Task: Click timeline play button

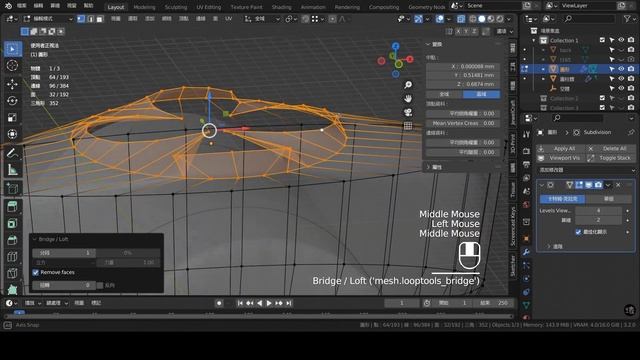Action: click(x=269, y=303)
